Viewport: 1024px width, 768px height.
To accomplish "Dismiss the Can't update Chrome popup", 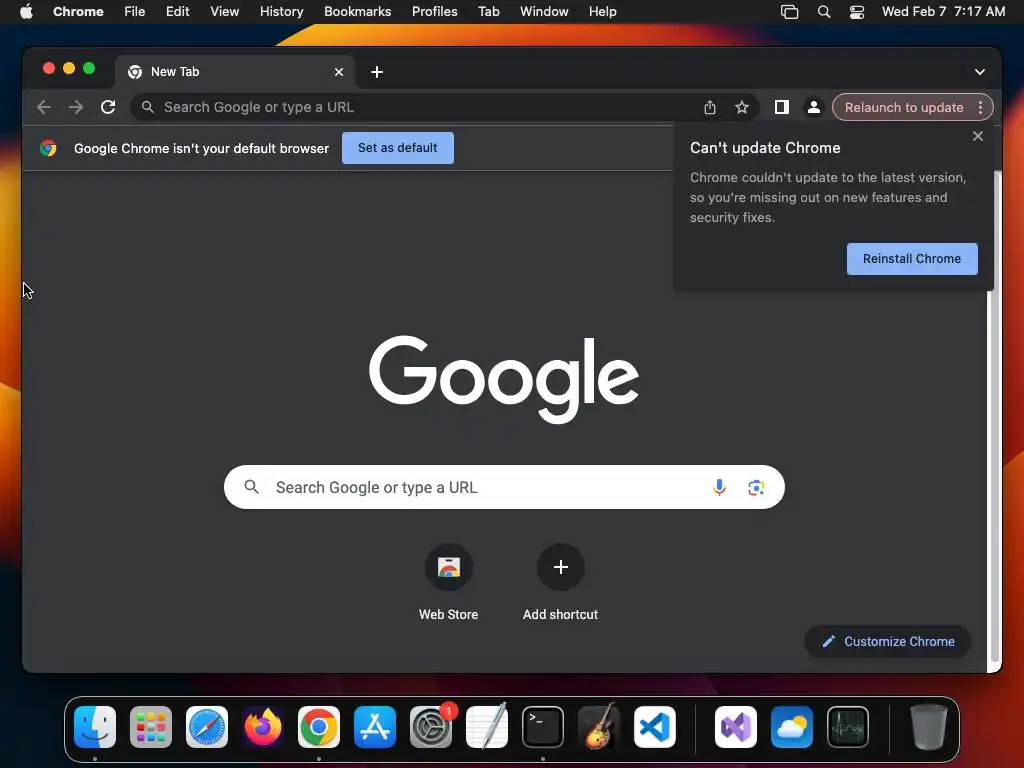I will click(x=978, y=136).
